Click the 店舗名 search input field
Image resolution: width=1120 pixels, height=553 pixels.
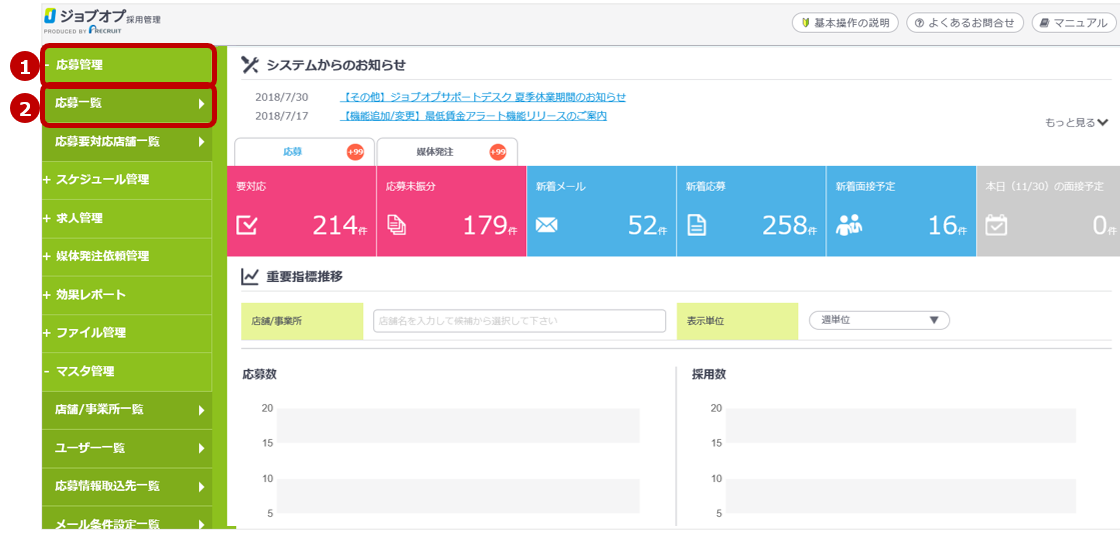519,321
